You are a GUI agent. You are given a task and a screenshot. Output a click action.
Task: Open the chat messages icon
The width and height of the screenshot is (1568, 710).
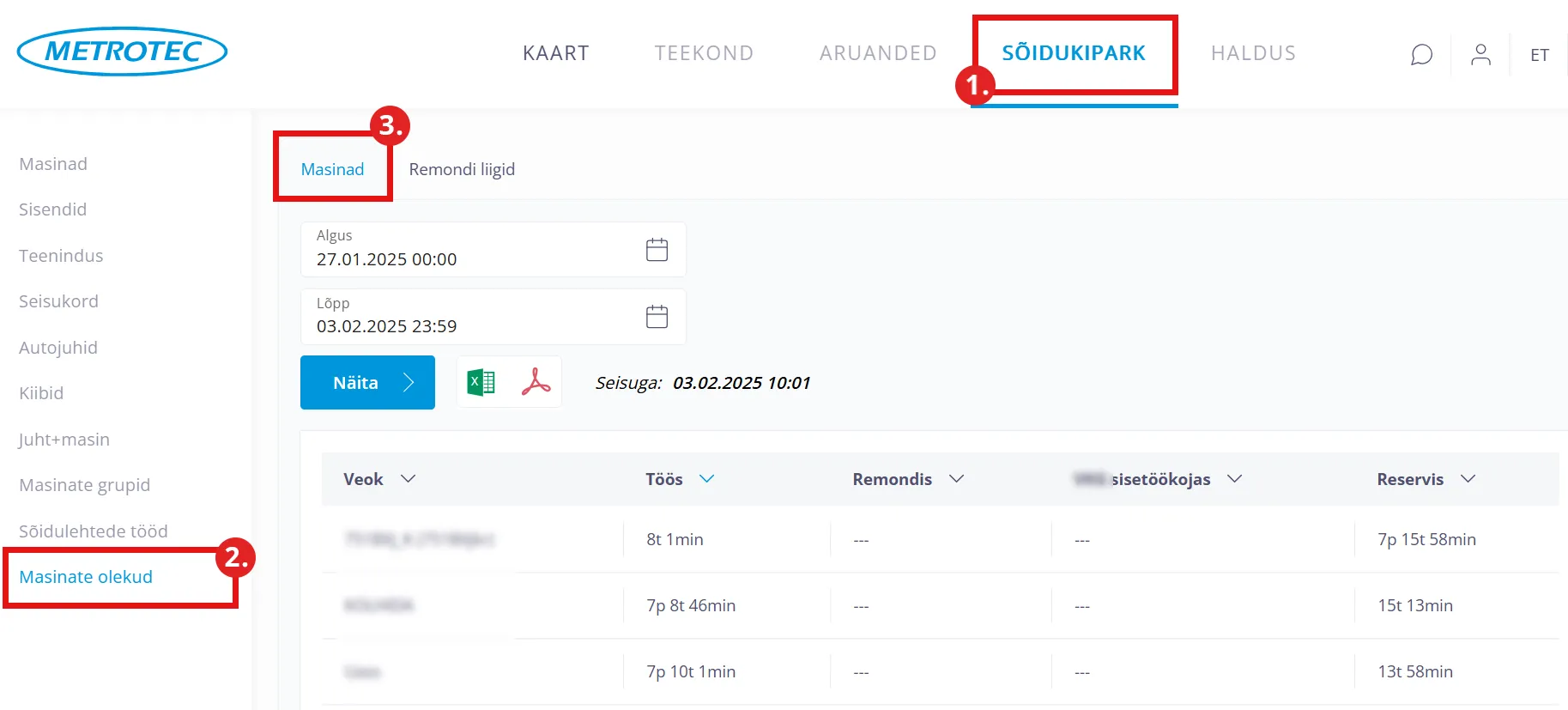1421,55
